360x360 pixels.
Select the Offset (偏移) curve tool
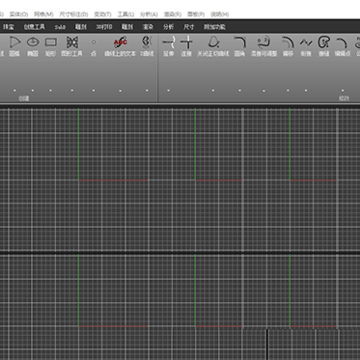point(288,46)
